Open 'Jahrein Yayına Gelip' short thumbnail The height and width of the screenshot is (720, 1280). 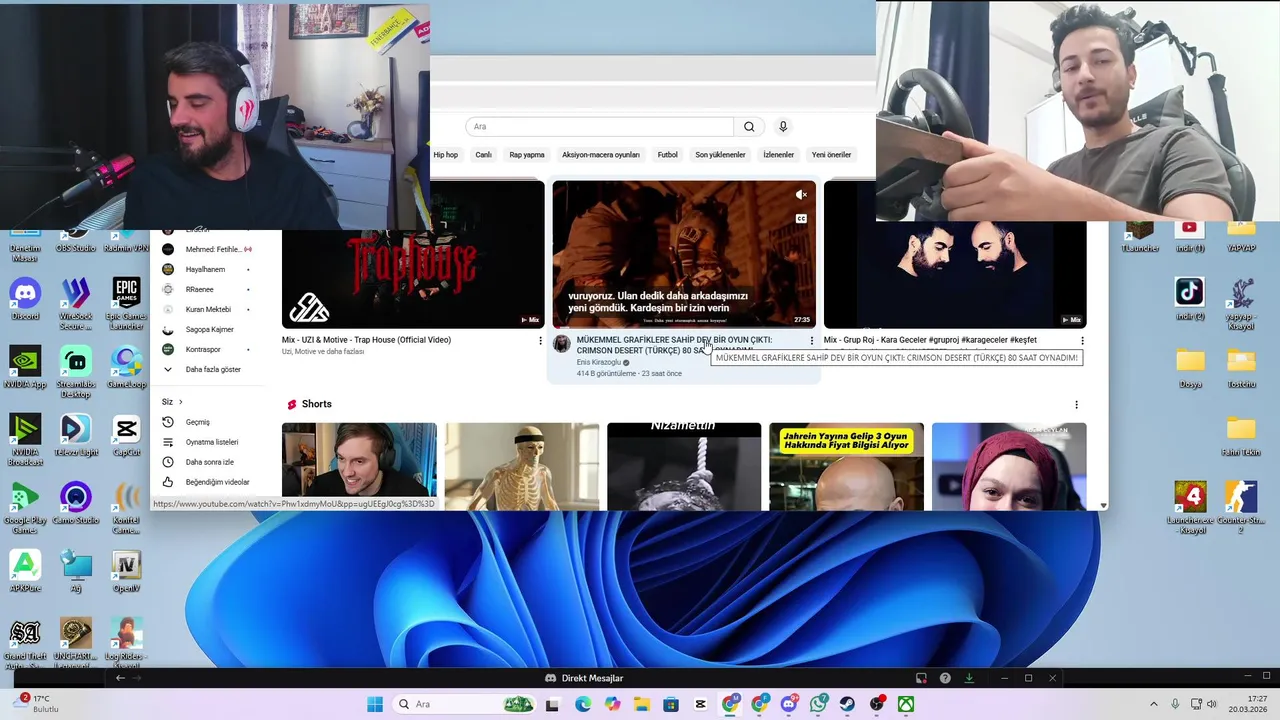coord(846,466)
